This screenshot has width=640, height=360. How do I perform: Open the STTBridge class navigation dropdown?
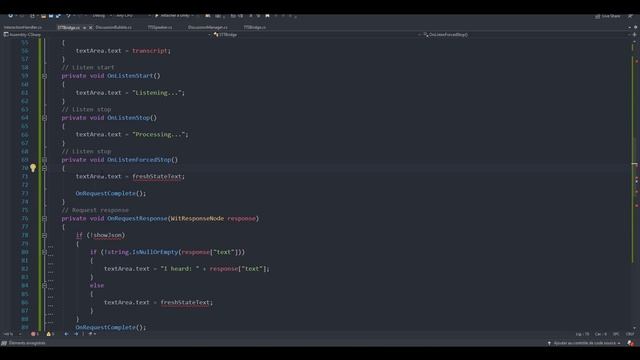[316, 35]
